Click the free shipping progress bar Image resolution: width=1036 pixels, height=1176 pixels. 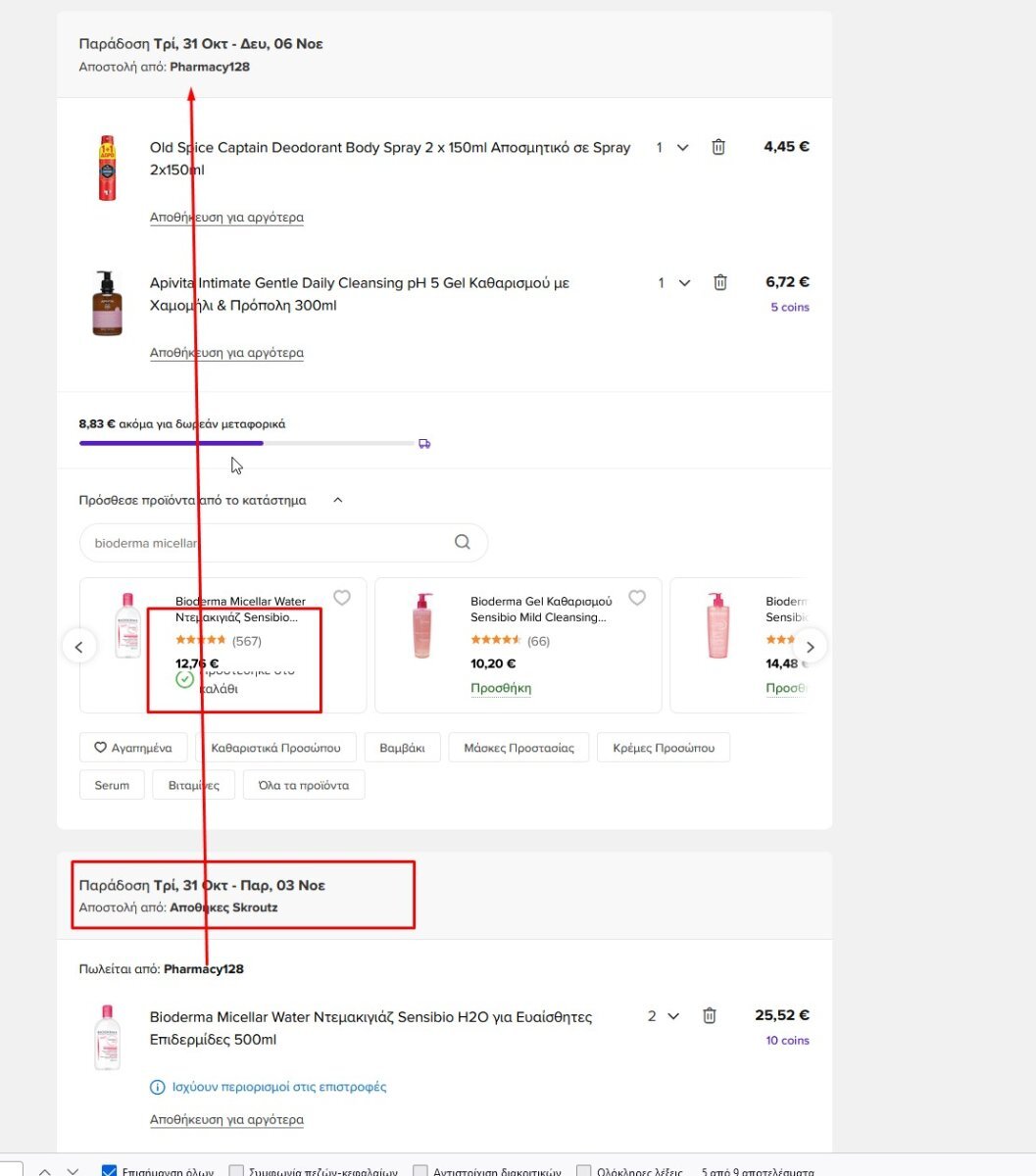click(248, 443)
